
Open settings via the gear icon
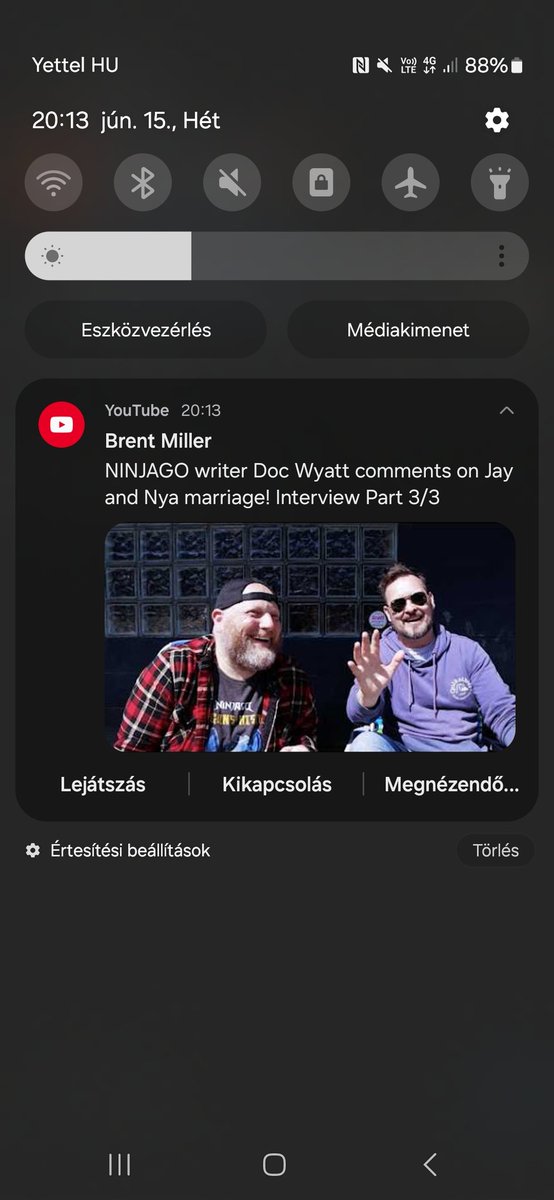[497, 121]
